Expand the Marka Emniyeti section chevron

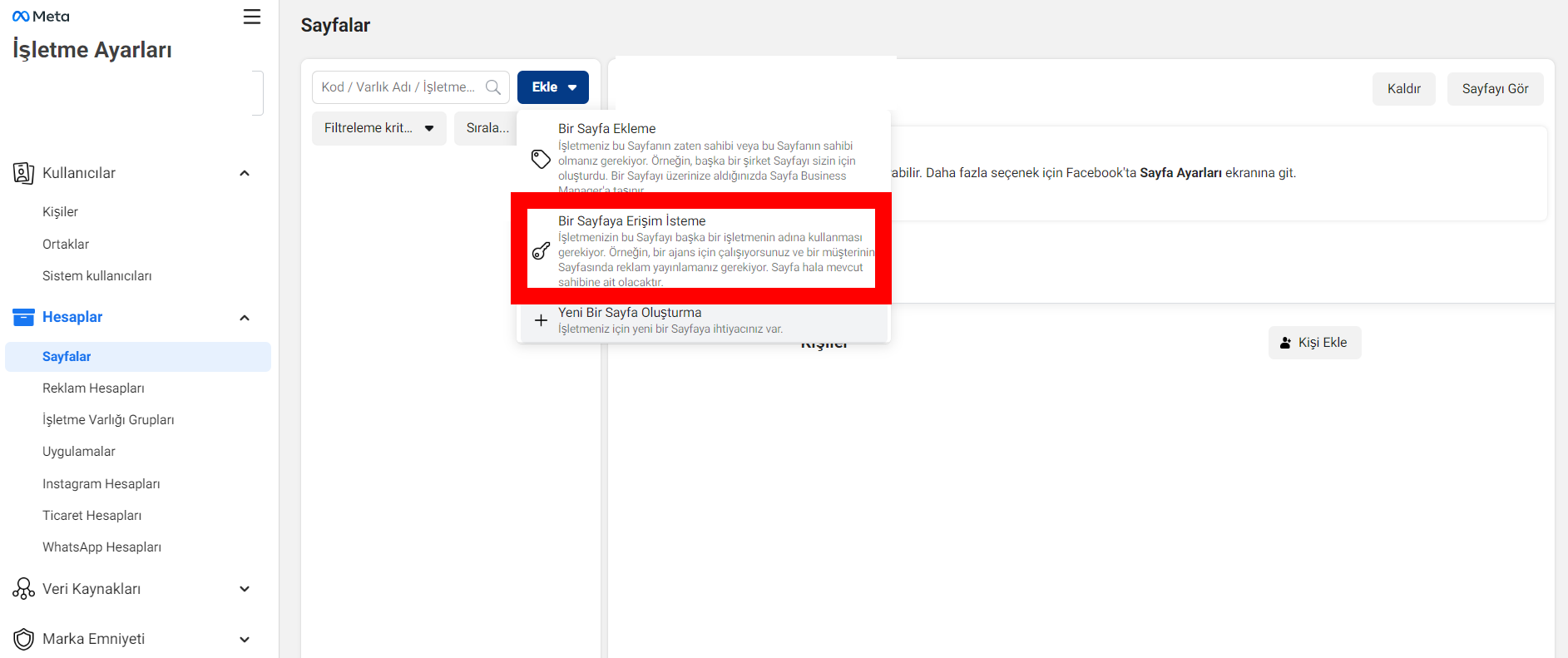[x=245, y=640]
